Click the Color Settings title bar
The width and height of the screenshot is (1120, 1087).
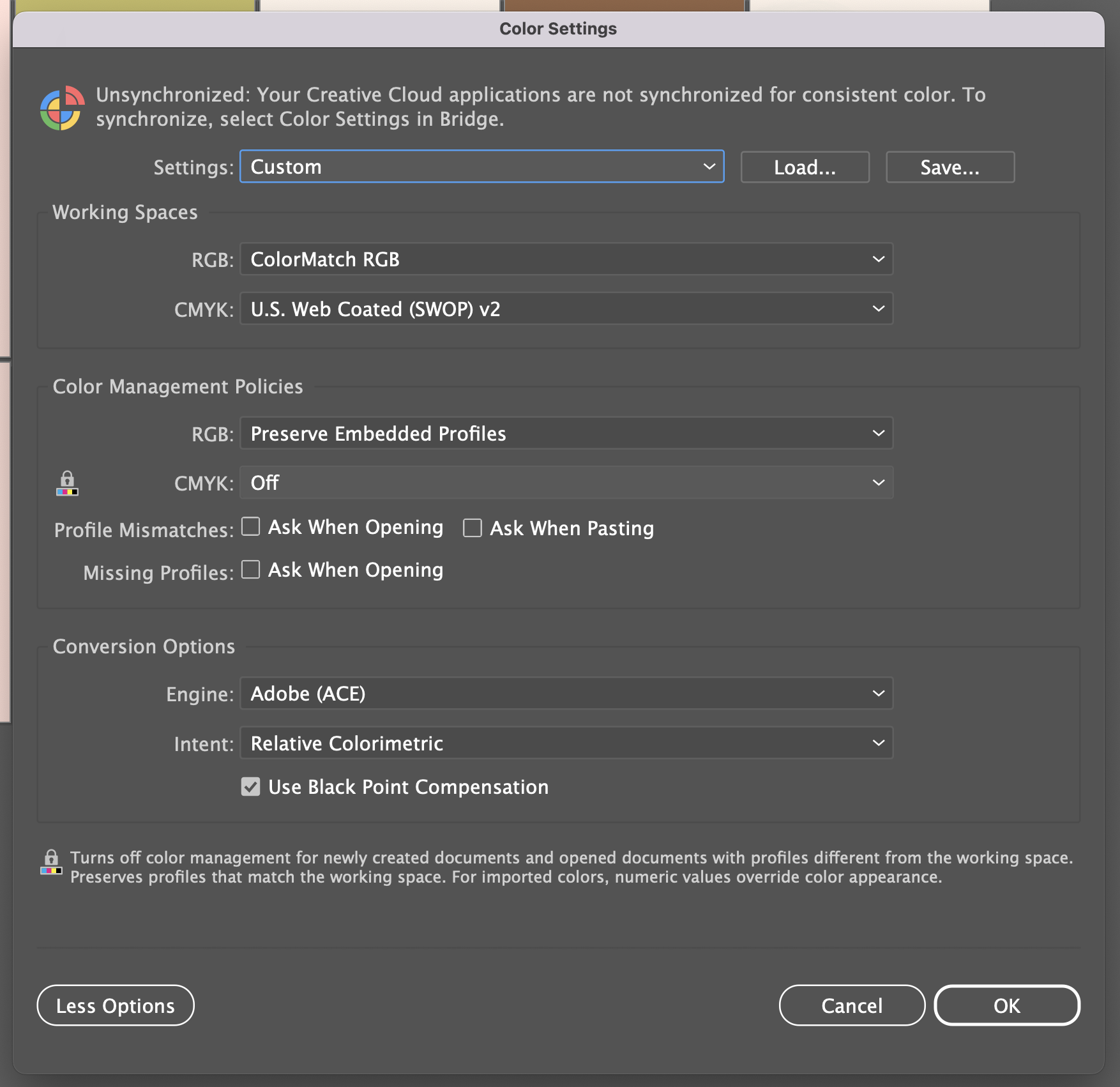click(x=558, y=28)
